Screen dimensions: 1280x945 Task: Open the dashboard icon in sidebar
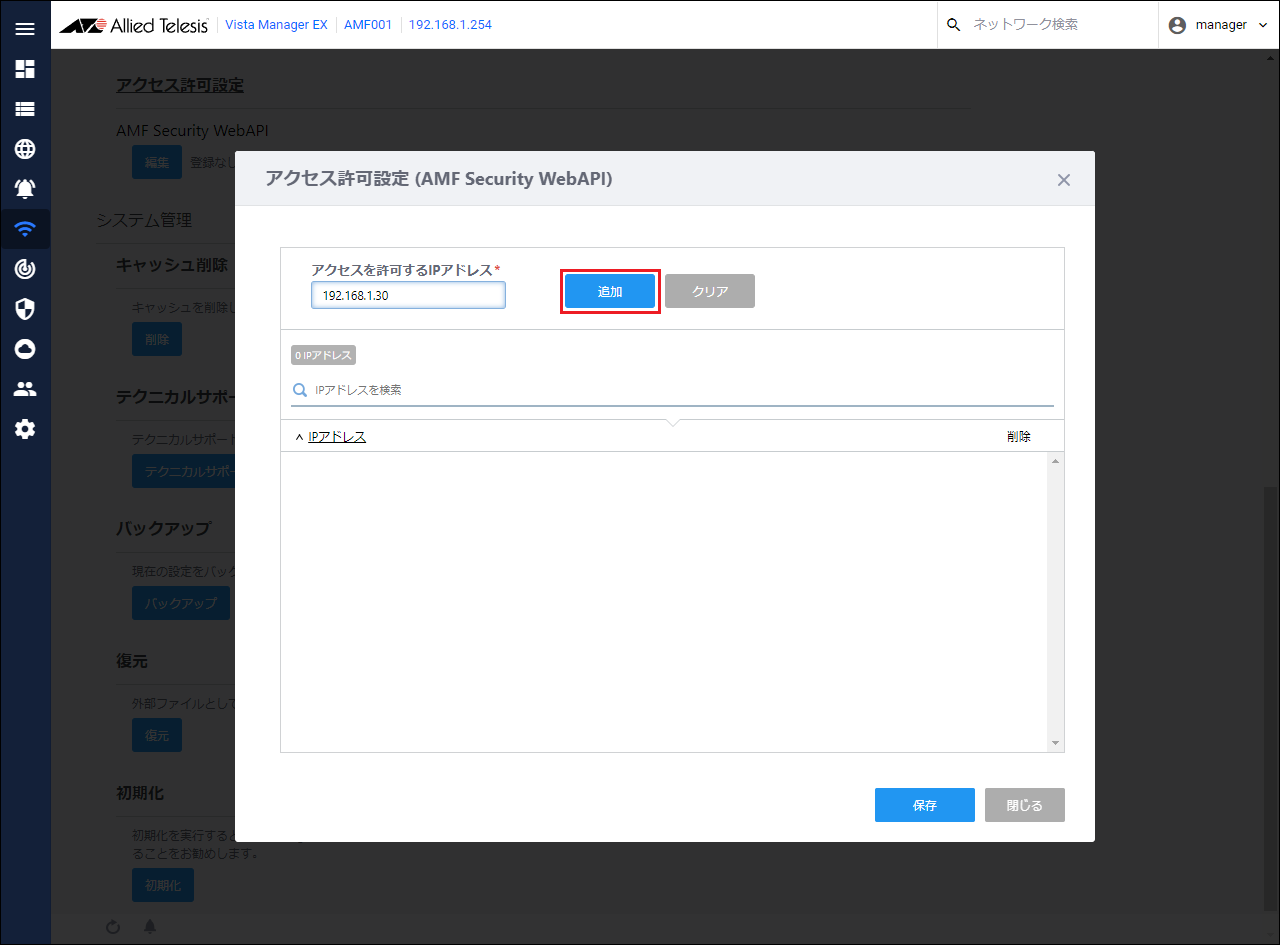point(25,69)
